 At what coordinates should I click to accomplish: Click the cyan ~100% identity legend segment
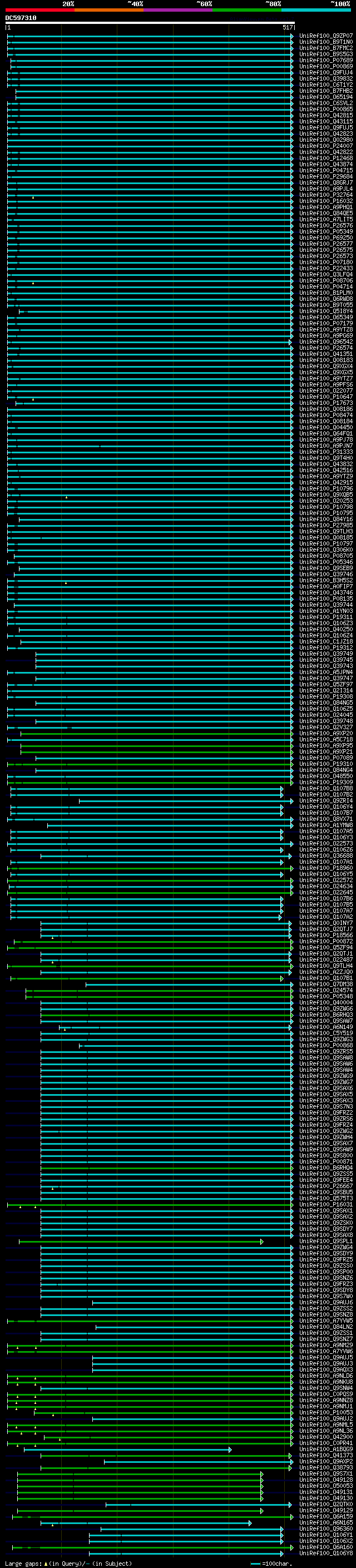[316, 10]
